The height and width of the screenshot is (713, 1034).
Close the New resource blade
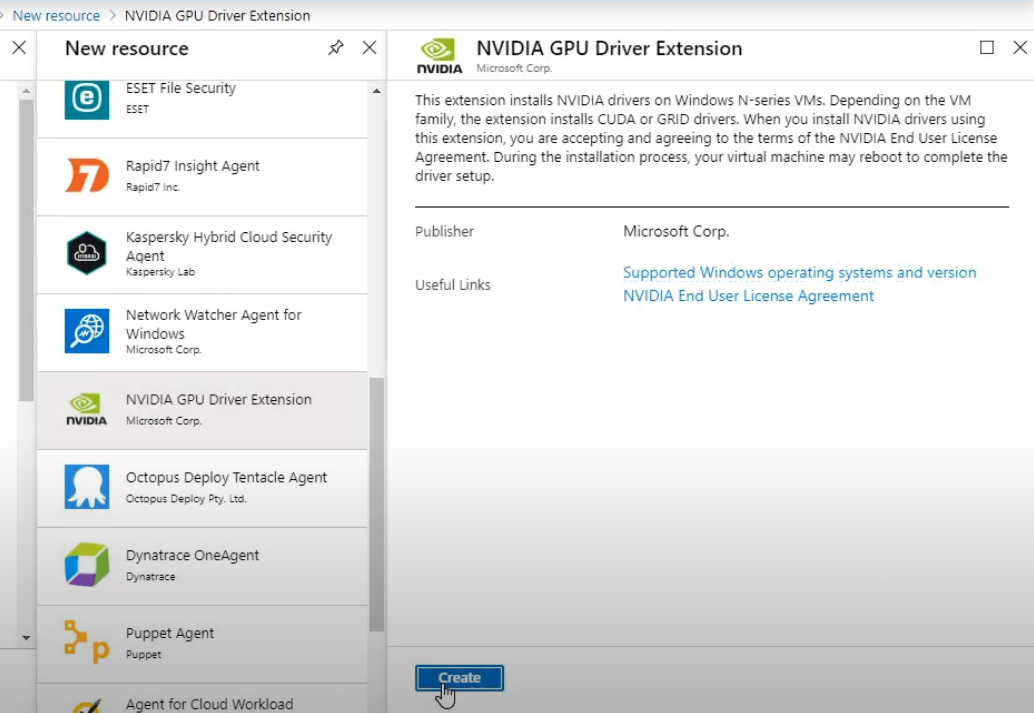369,47
